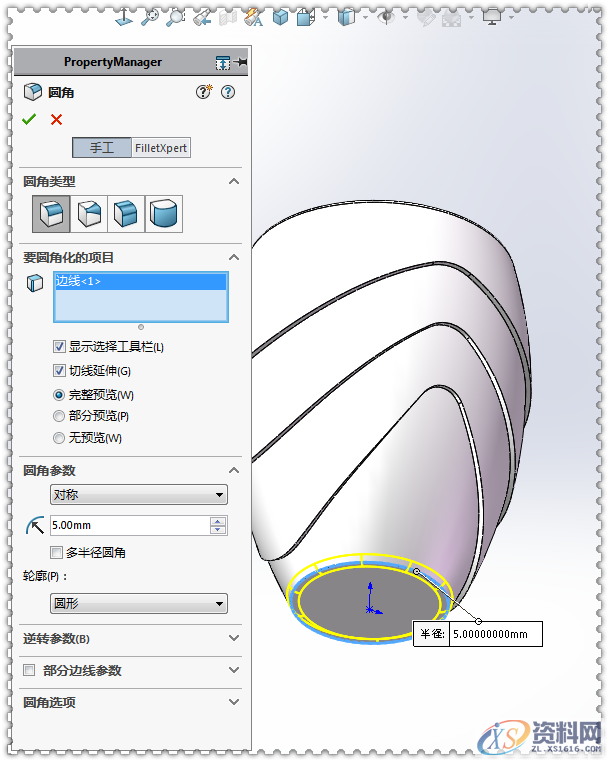
Task: Select 完整预览(W) radio option
Action: click(x=59, y=395)
